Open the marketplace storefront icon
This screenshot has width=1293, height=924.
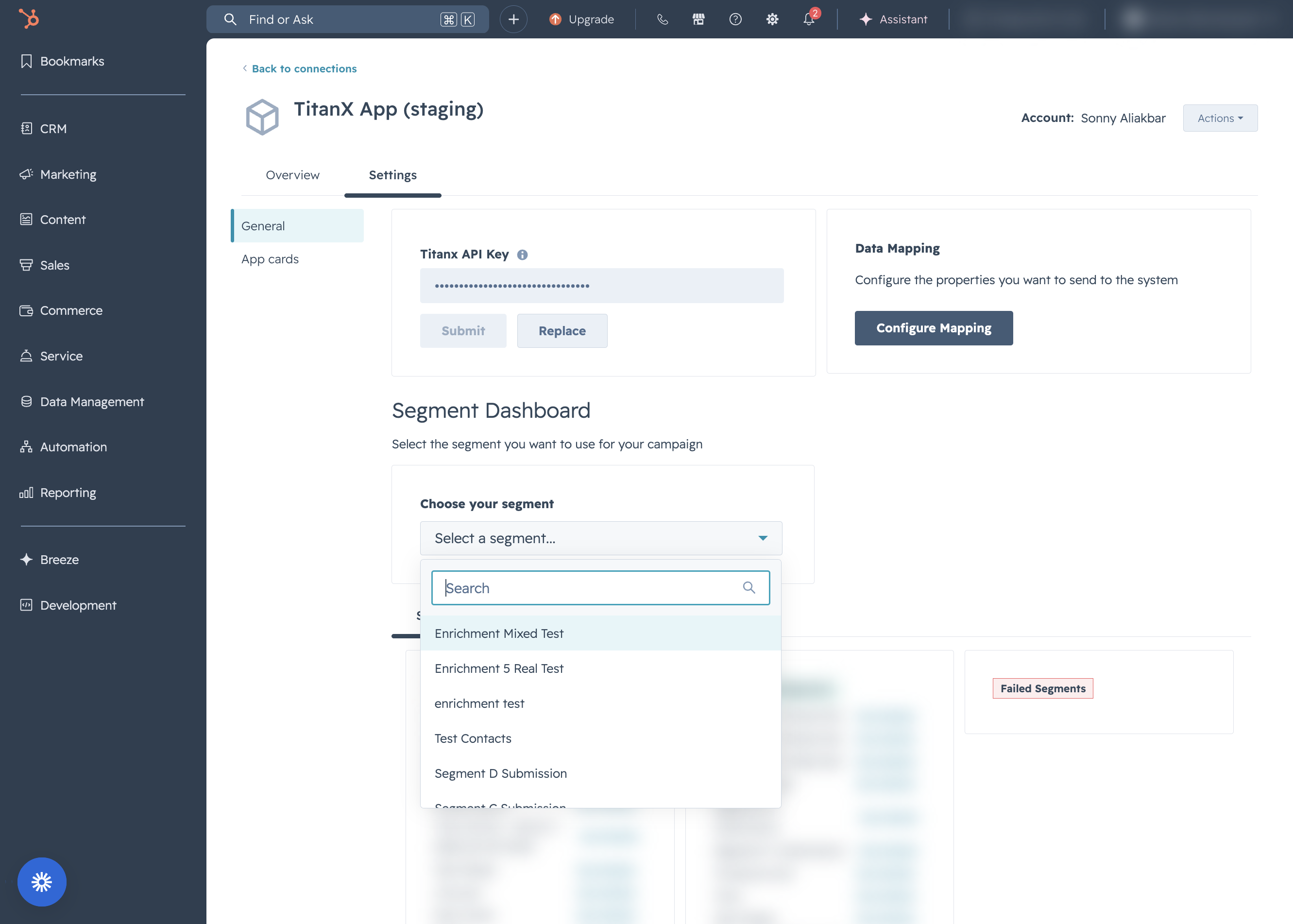coord(698,19)
